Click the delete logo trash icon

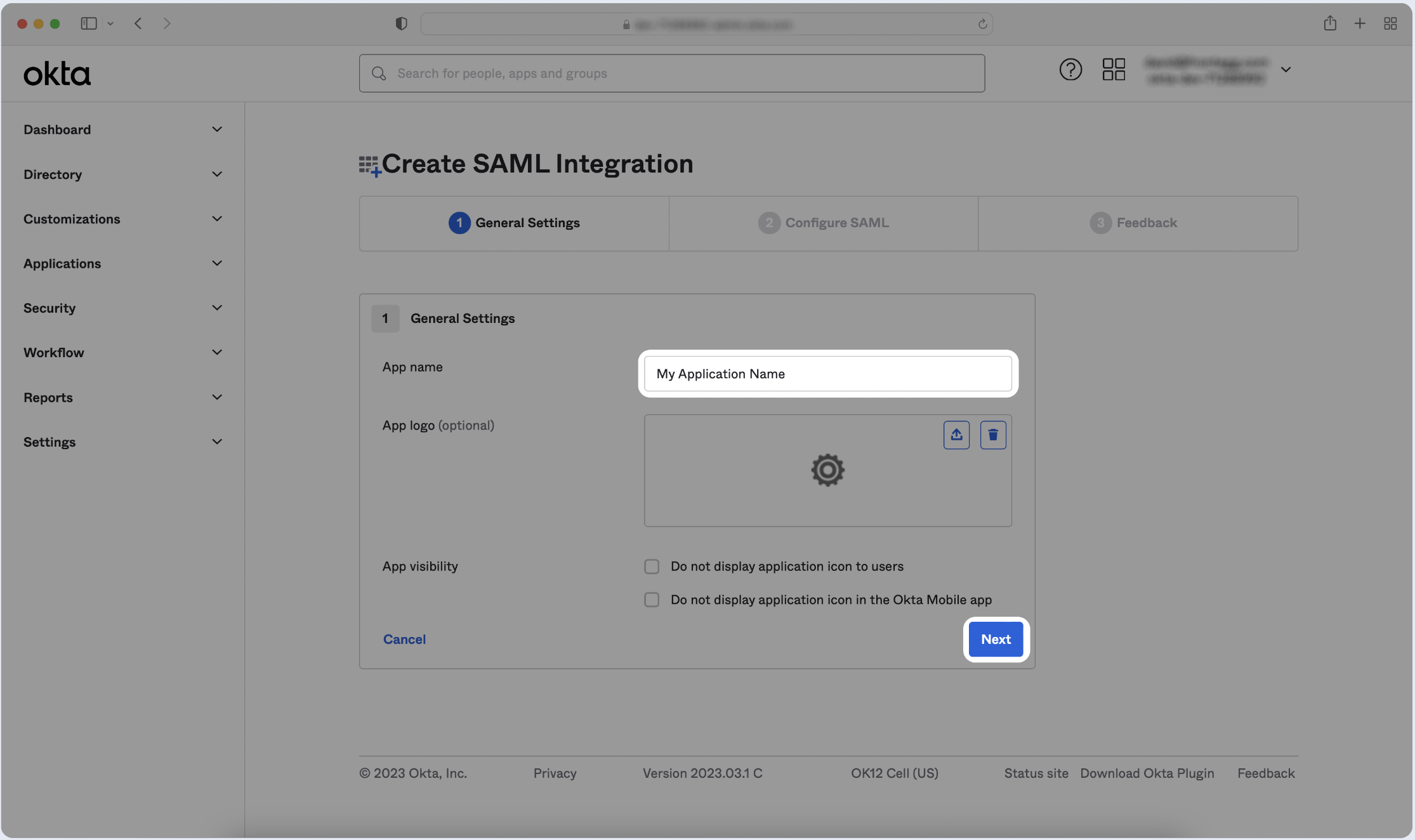[x=993, y=435]
